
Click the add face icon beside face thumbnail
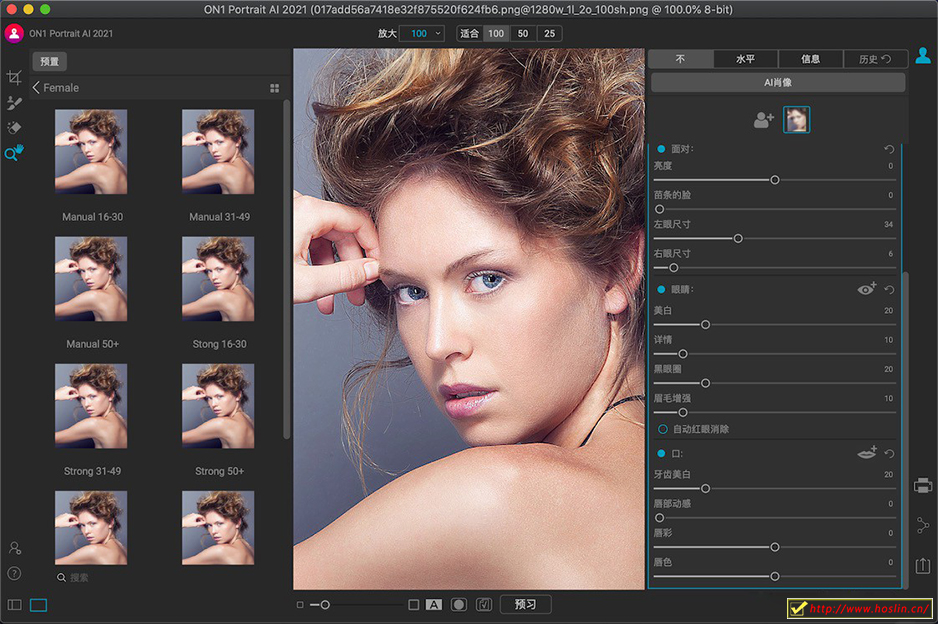pyautogui.click(x=764, y=120)
